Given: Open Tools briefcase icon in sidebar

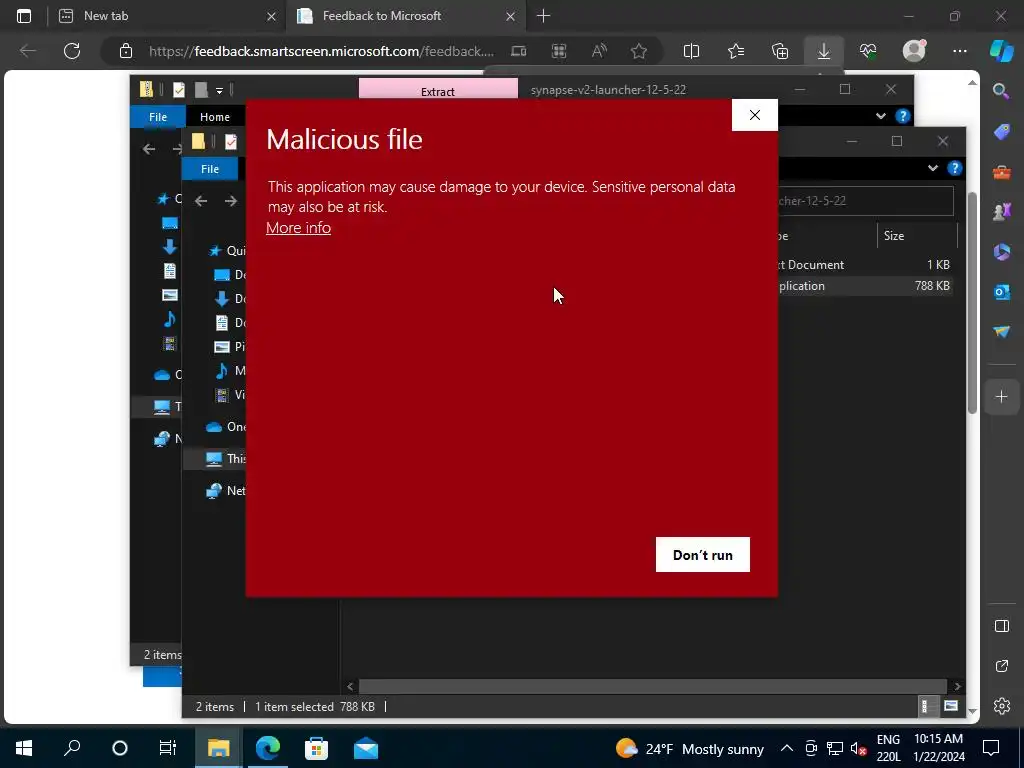Looking at the screenshot, I should coord(1001,172).
